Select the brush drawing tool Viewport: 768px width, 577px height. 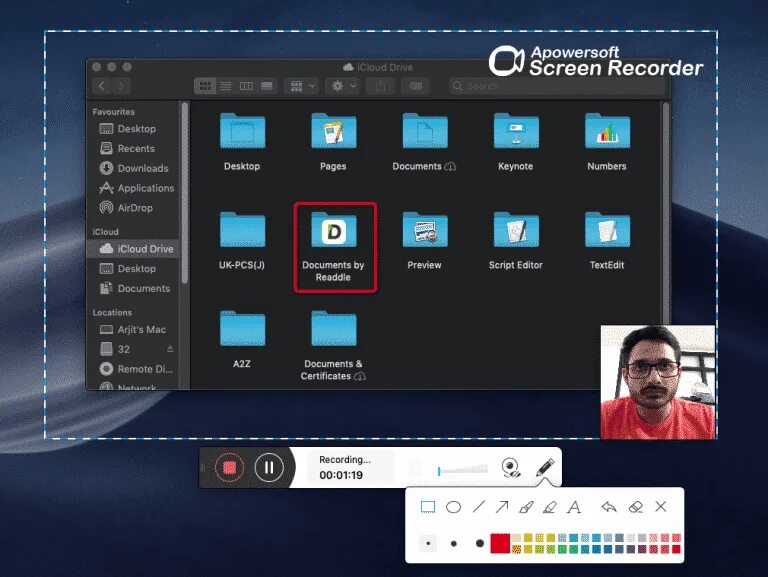(x=527, y=507)
